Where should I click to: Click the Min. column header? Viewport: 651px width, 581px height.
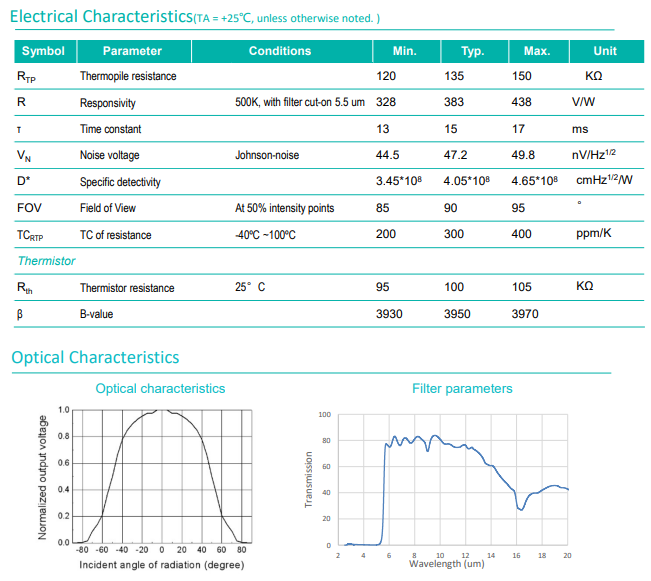click(x=404, y=51)
